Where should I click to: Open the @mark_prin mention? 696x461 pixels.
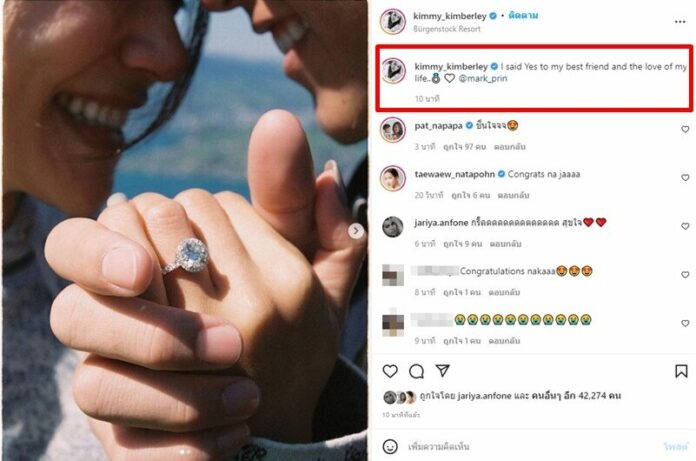click(x=482, y=79)
